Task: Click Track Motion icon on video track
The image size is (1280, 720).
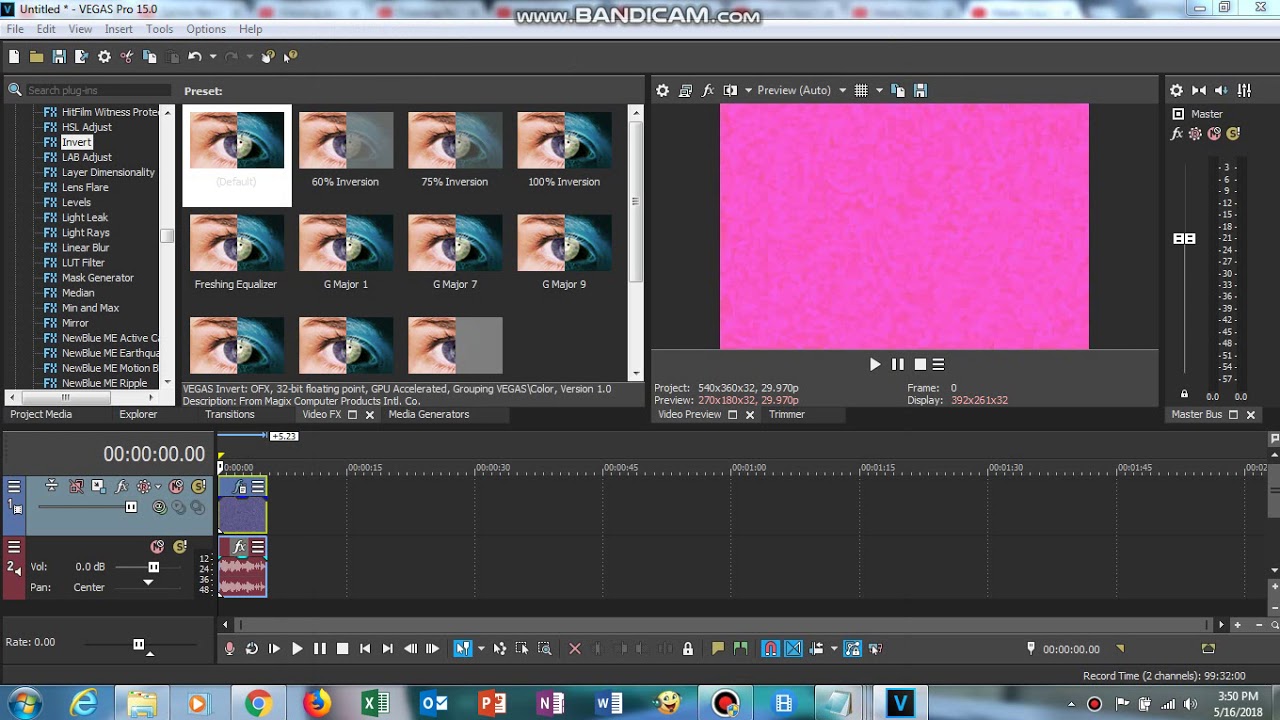Action: click(x=98, y=486)
